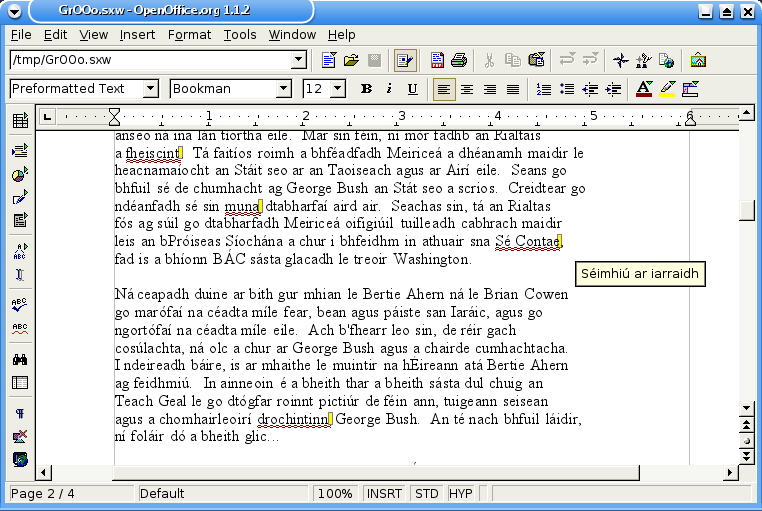762x511 pixels.
Task: Open the Preformatted Text style dropdown
Action: [x=151, y=89]
